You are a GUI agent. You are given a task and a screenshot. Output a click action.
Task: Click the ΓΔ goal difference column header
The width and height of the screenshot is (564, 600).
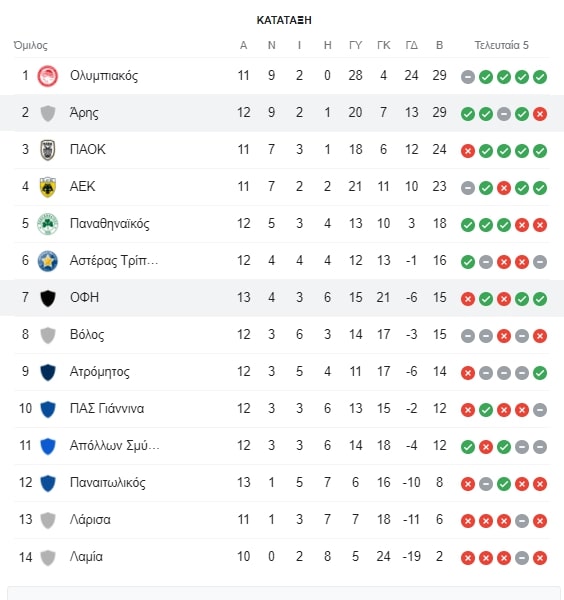[x=411, y=45]
